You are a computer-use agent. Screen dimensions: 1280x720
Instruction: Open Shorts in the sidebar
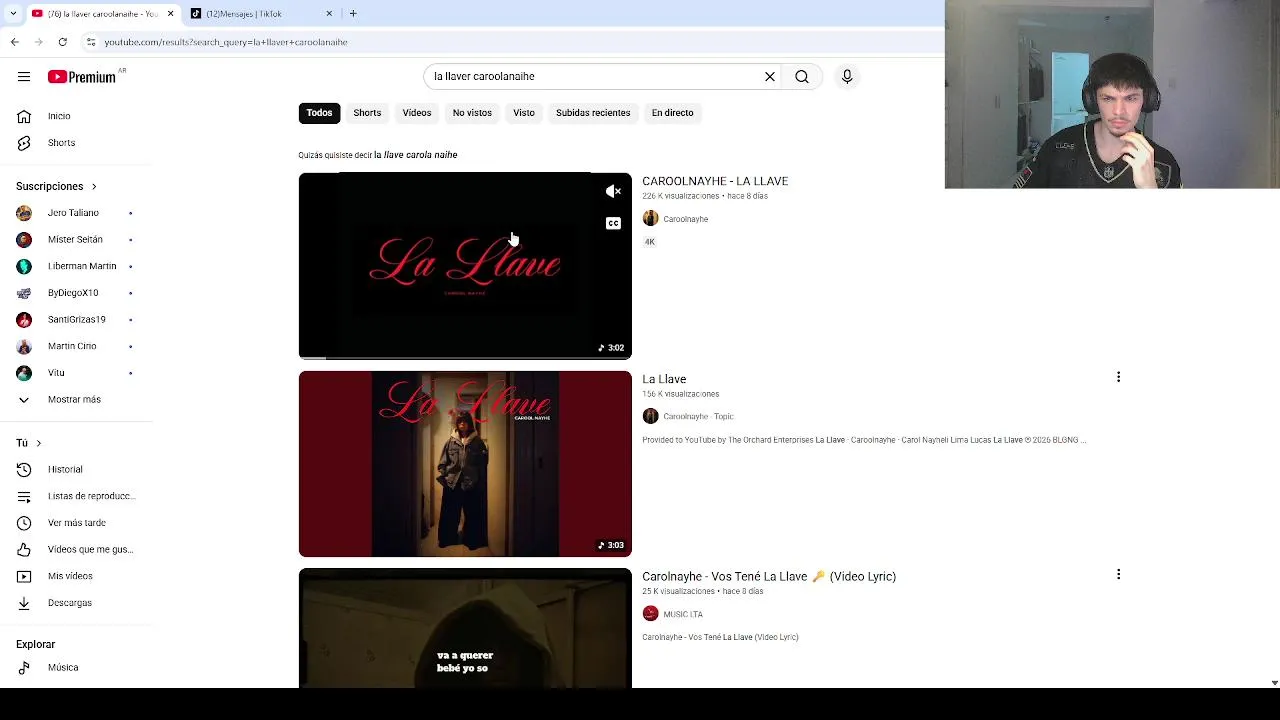(61, 143)
